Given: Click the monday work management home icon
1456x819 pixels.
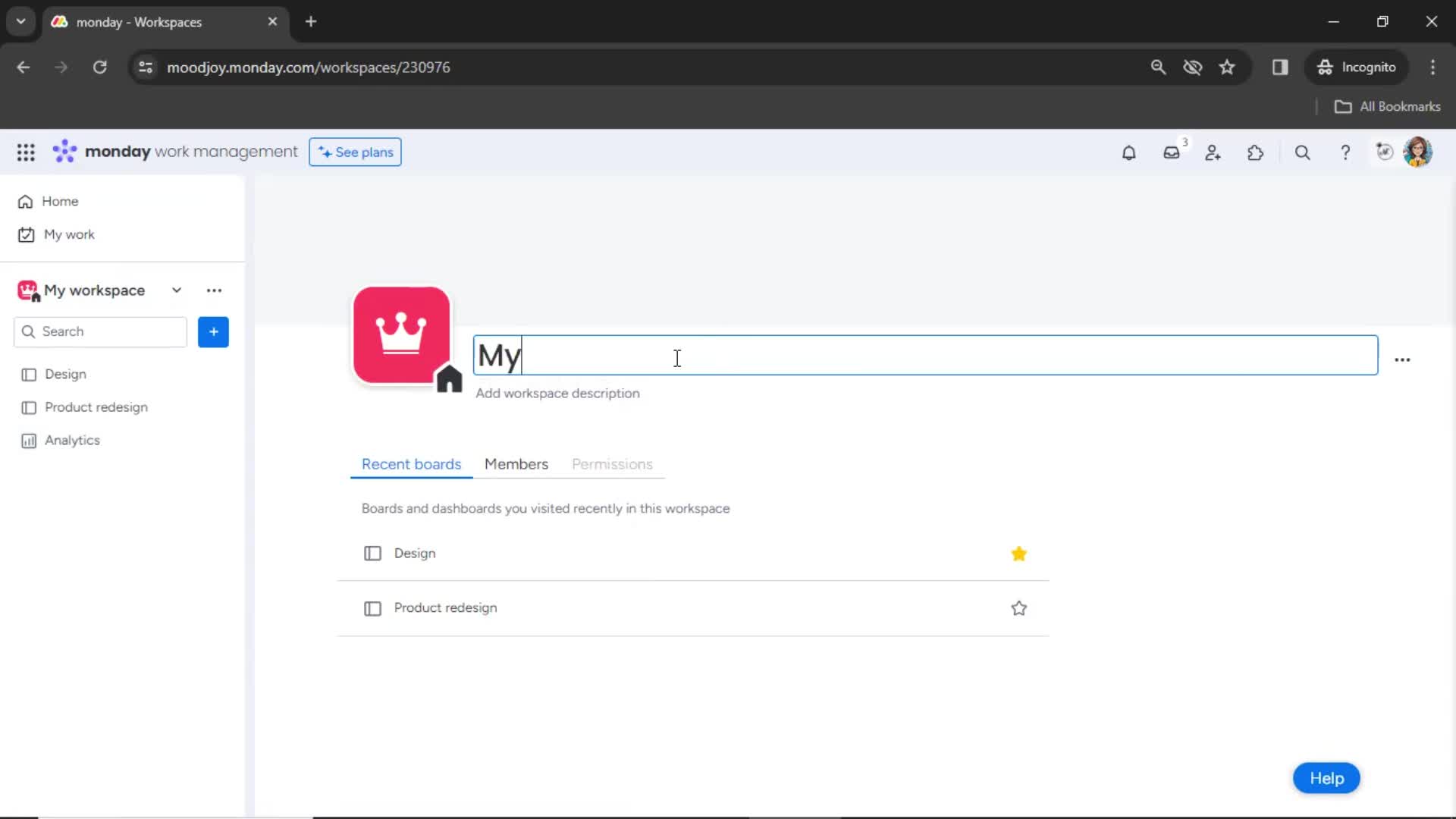Looking at the screenshot, I should point(63,152).
